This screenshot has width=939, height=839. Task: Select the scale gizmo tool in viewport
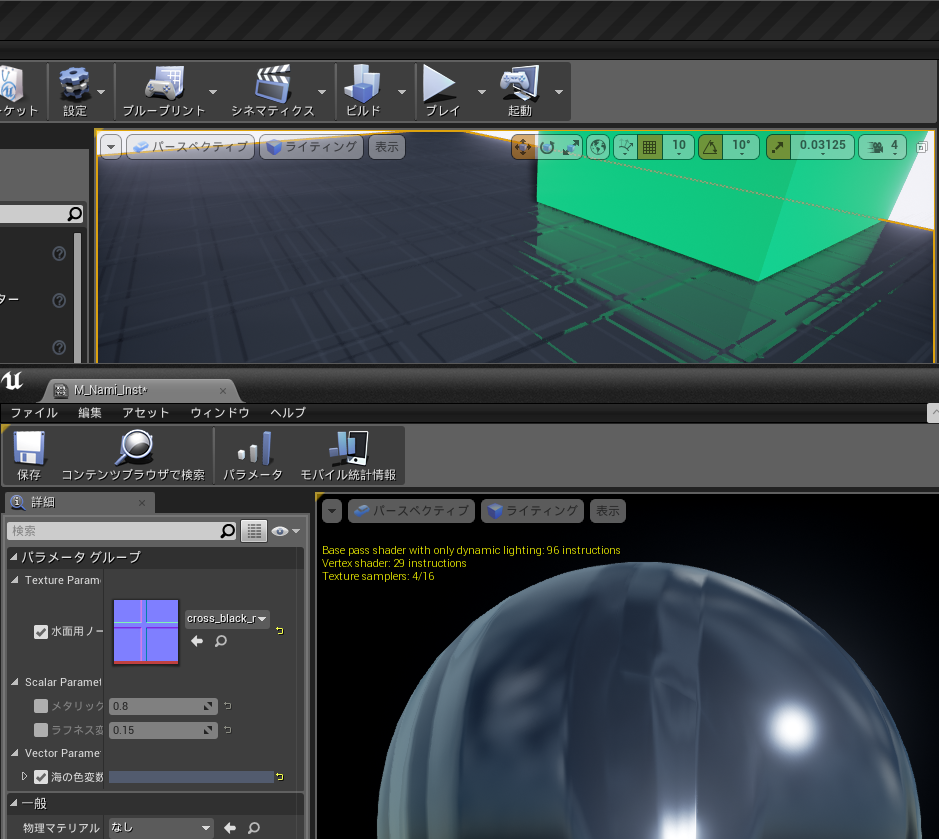click(571, 147)
